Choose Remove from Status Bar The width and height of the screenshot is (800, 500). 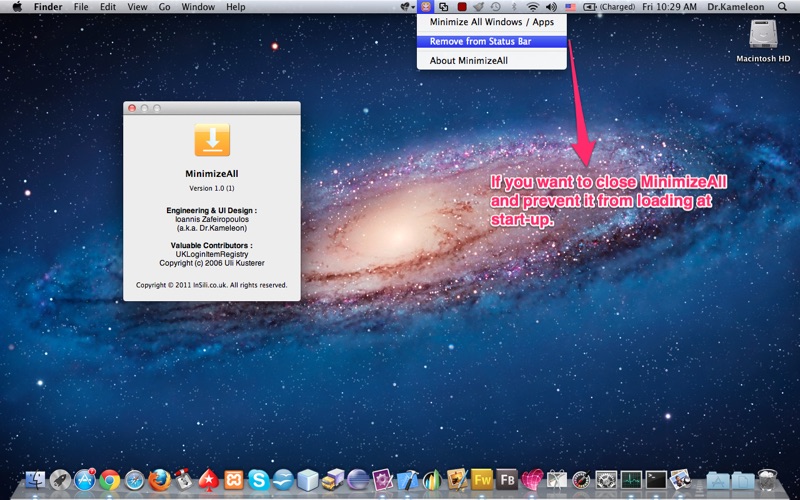pyautogui.click(x=492, y=41)
